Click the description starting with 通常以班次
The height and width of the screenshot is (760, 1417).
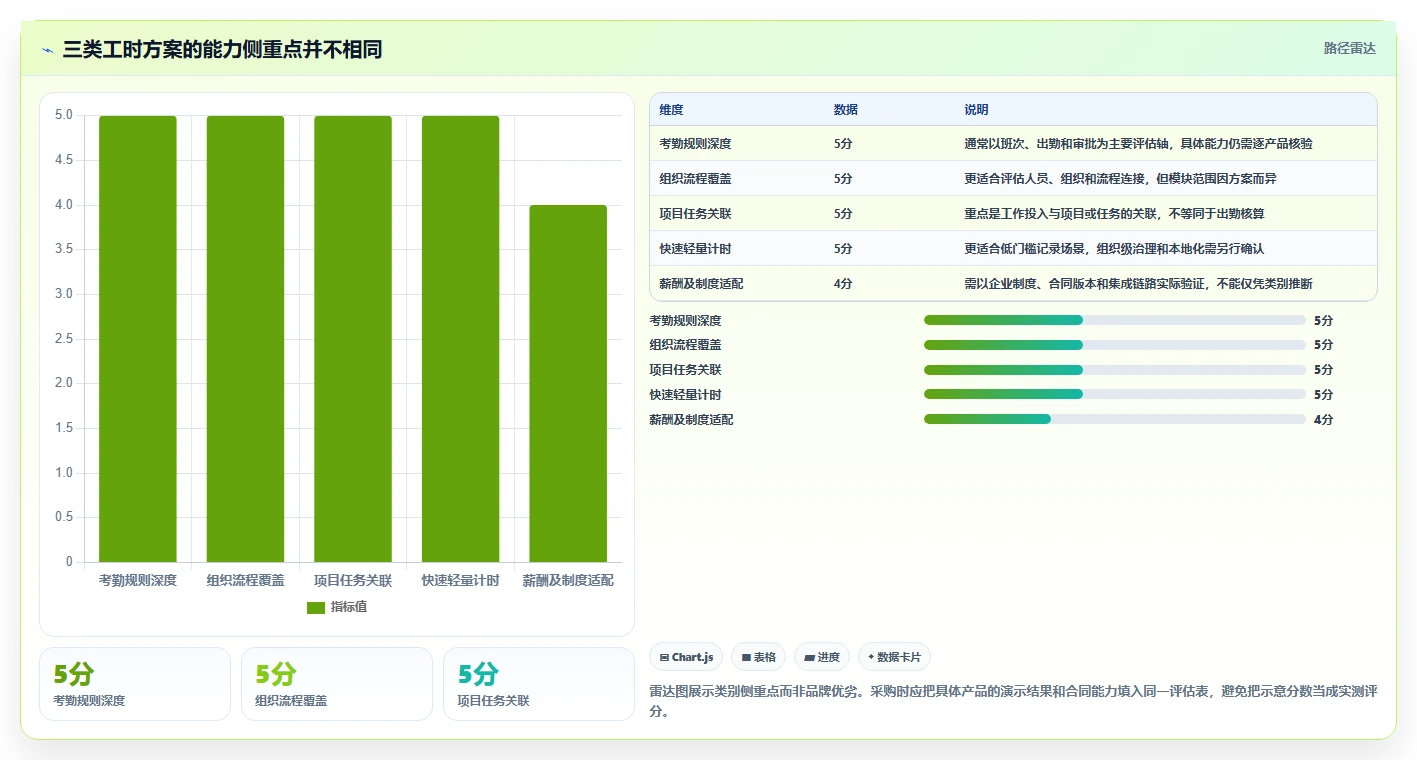click(x=1138, y=144)
